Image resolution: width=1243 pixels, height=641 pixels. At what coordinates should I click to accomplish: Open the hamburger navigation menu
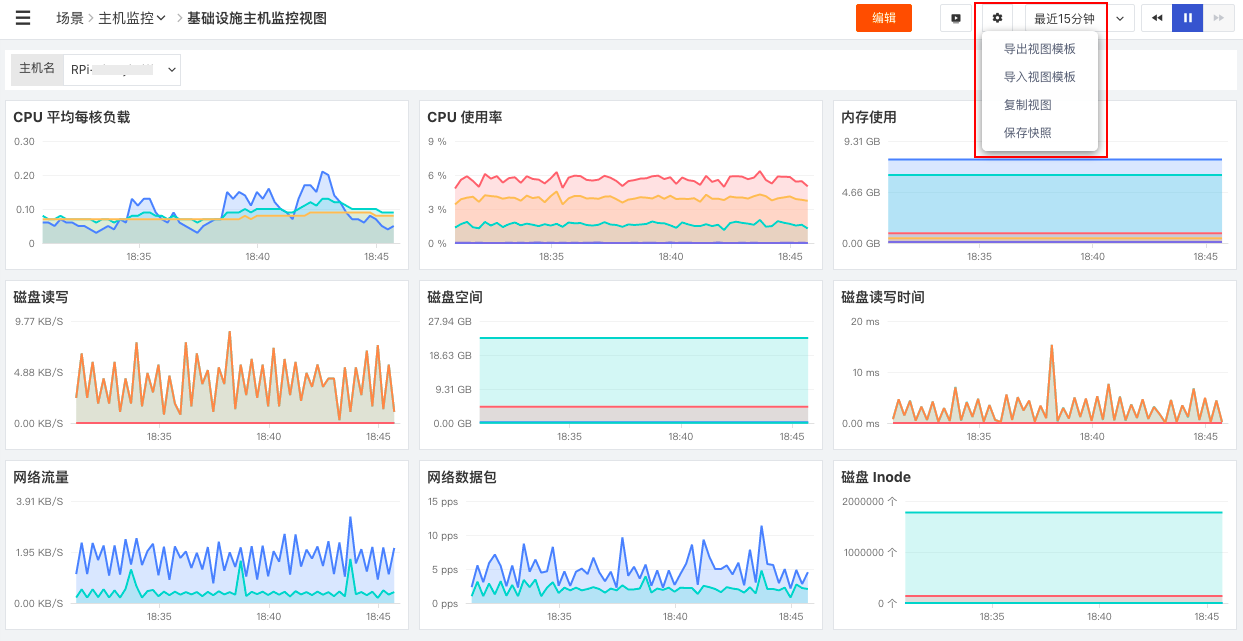point(22,18)
